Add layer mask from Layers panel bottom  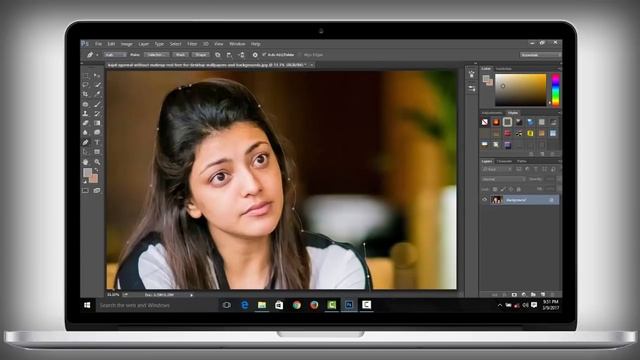(514, 294)
